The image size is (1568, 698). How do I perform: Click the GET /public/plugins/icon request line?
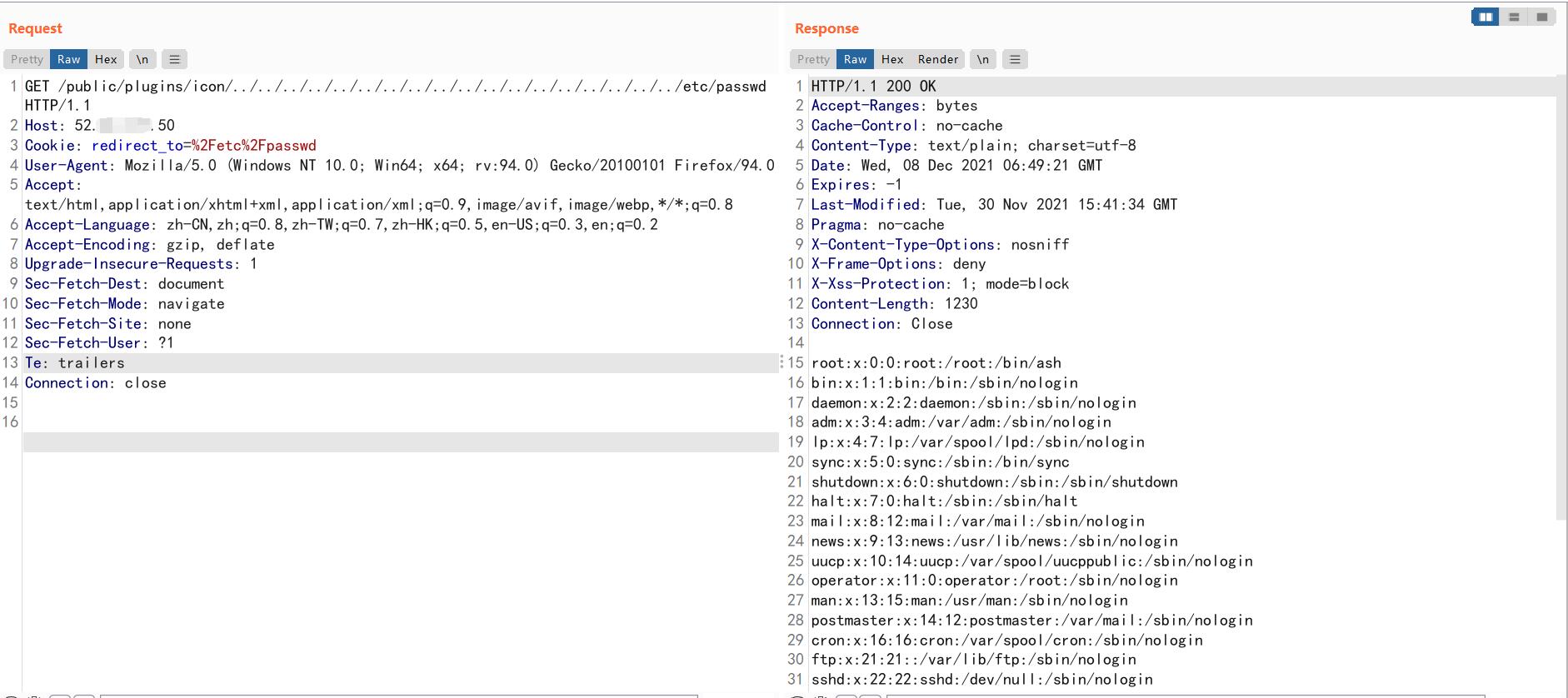click(x=396, y=96)
